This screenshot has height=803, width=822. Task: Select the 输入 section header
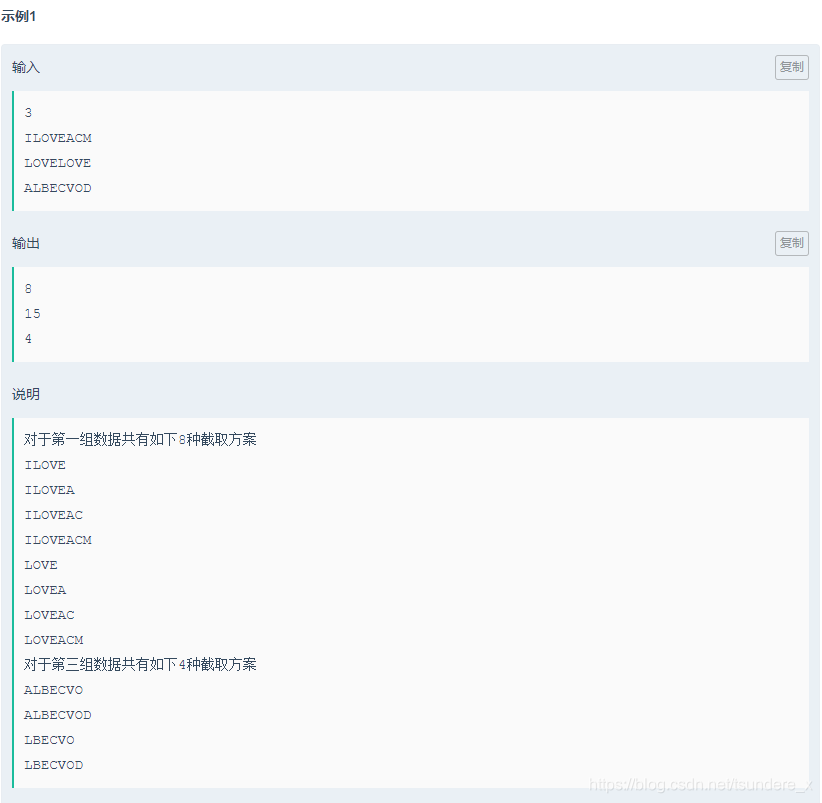point(25,67)
